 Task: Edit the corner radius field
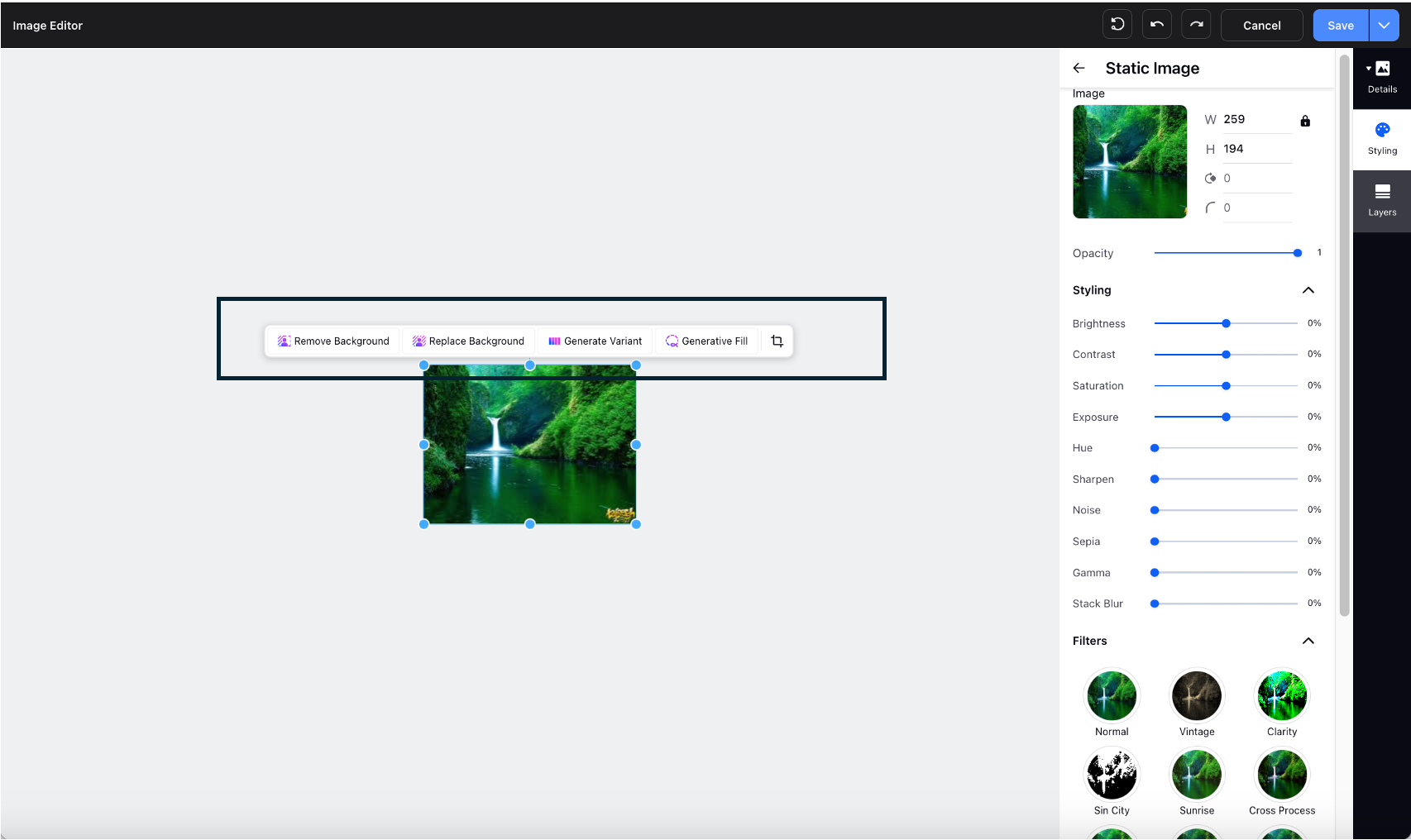point(1257,208)
